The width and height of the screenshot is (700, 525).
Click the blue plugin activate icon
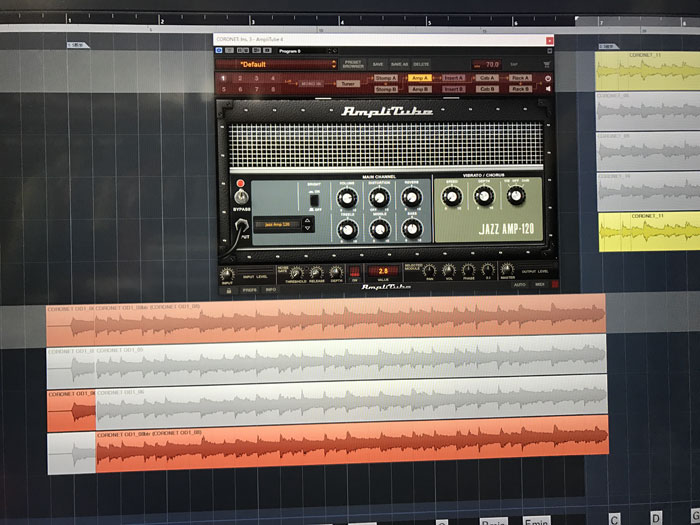(219, 50)
